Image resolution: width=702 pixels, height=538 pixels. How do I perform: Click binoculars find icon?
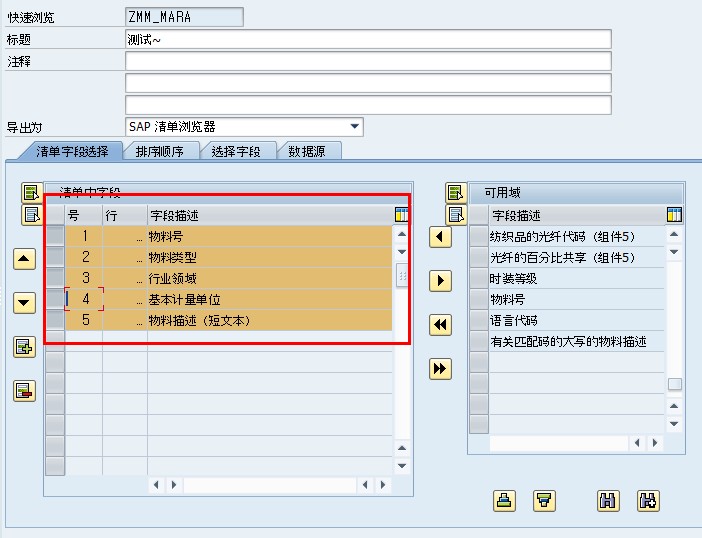[x=608, y=500]
